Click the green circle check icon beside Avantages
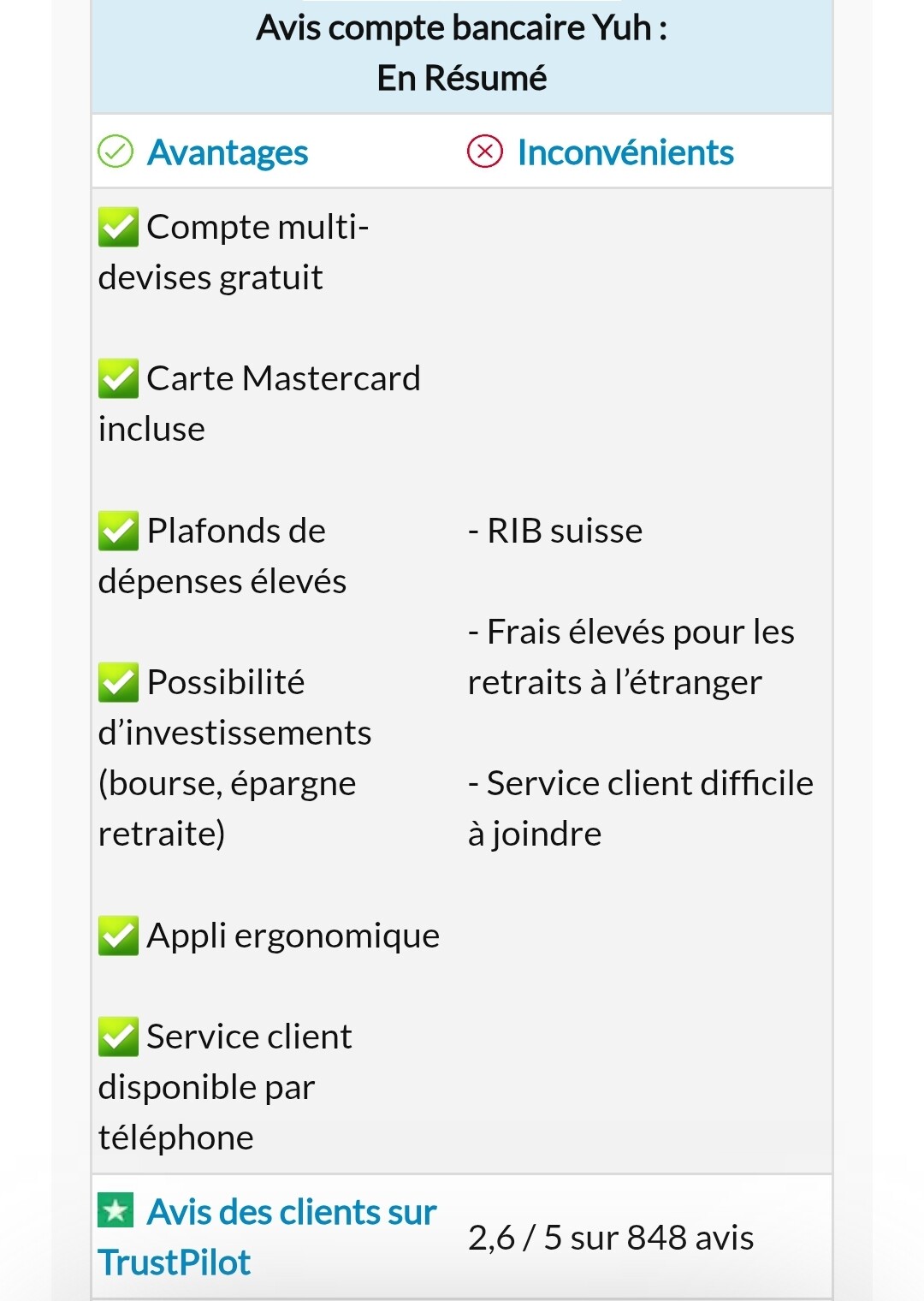The width and height of the screenshot is (924, 1301). pos(115,152)
